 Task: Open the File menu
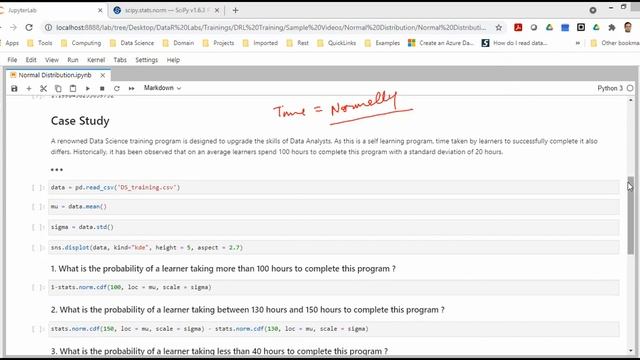tap(12, 60)
